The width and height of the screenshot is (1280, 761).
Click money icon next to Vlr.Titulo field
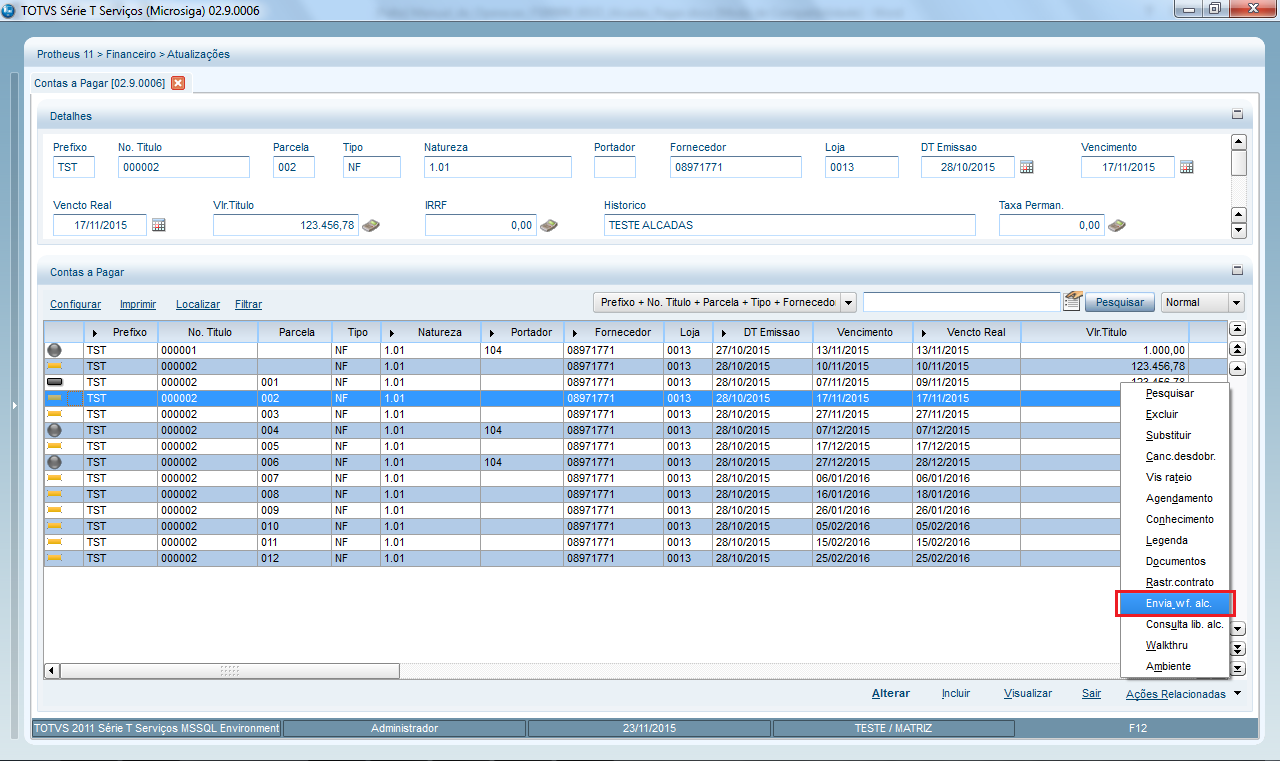(371, 225)
